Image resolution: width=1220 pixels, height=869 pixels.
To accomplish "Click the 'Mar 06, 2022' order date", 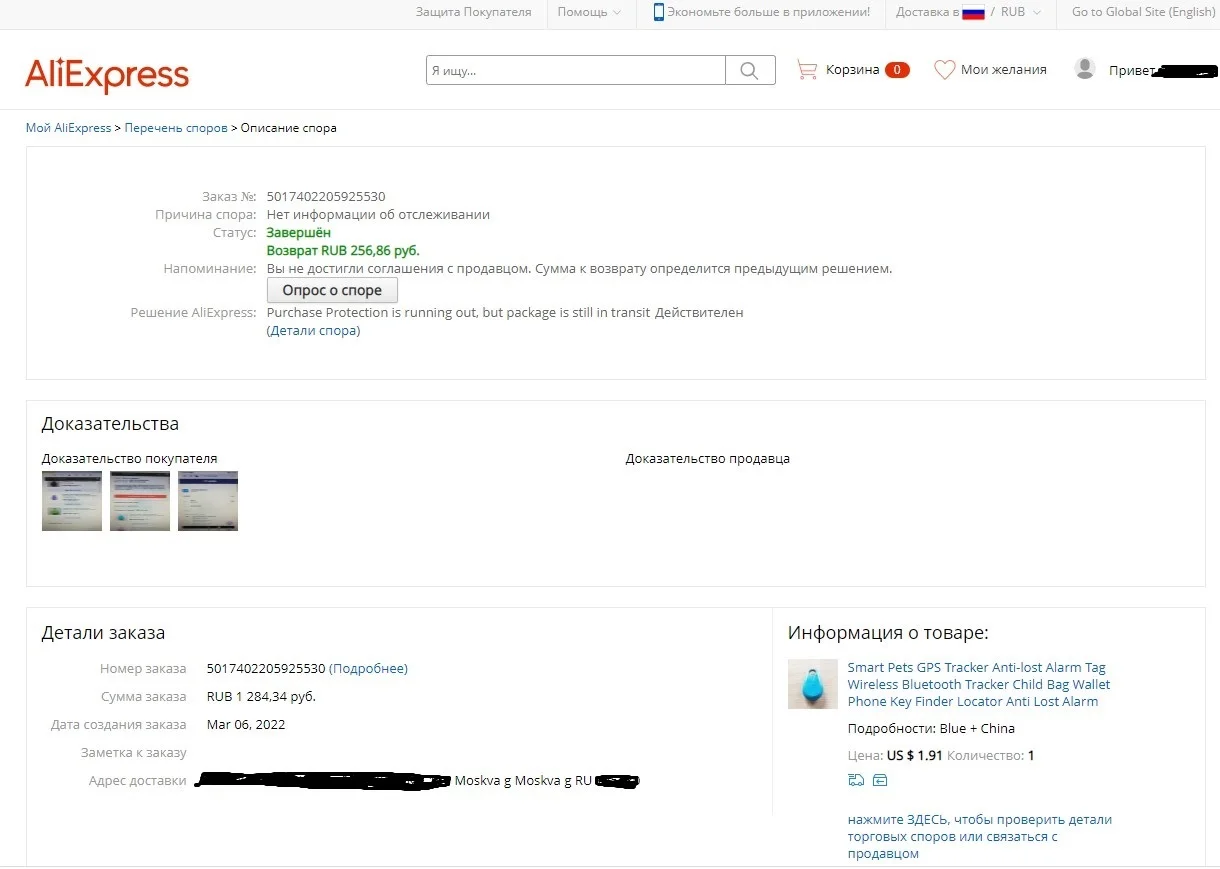I will [x=246, y=725].
